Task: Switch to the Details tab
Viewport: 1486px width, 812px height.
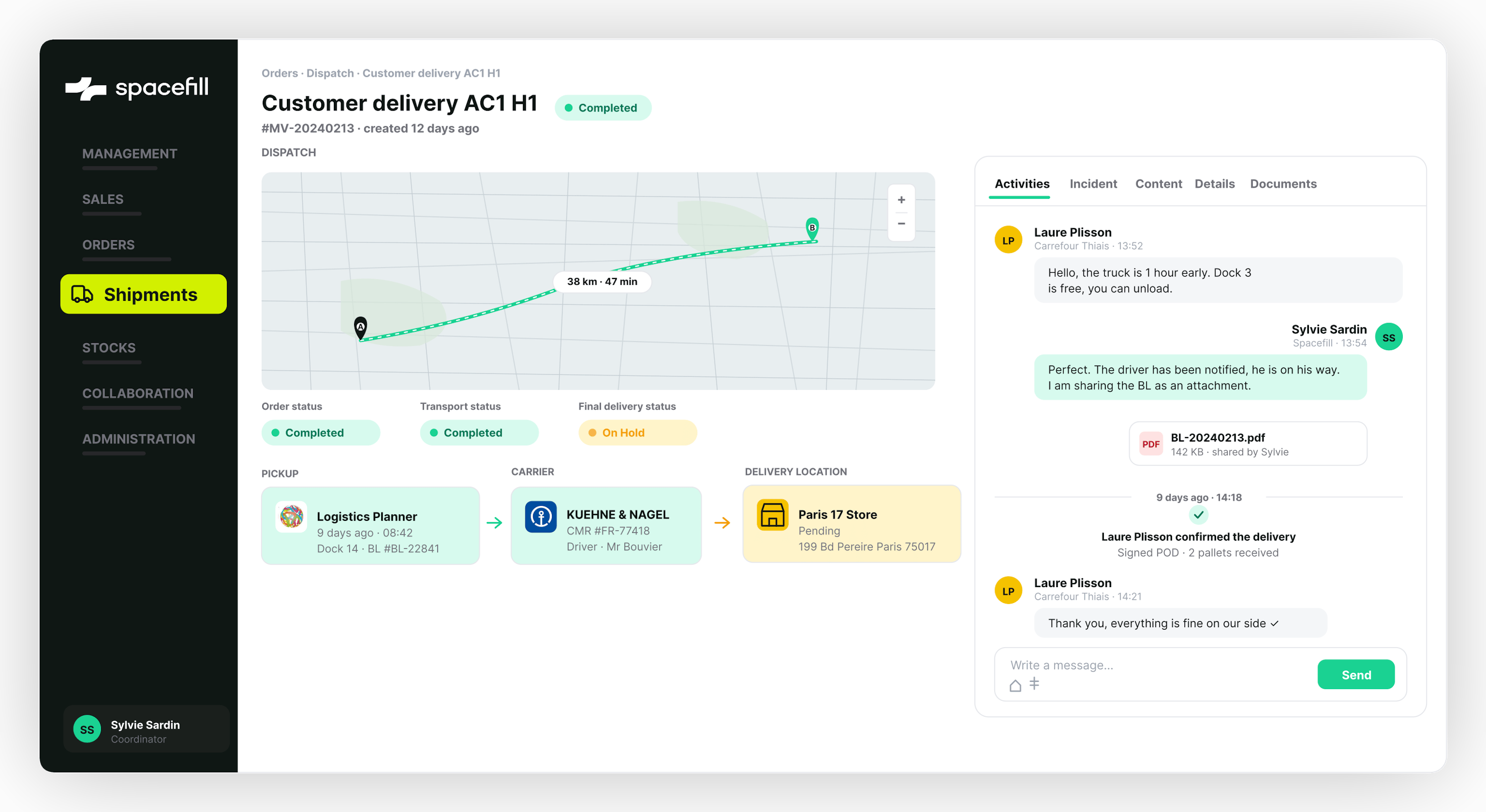Action: [1214, 183]
